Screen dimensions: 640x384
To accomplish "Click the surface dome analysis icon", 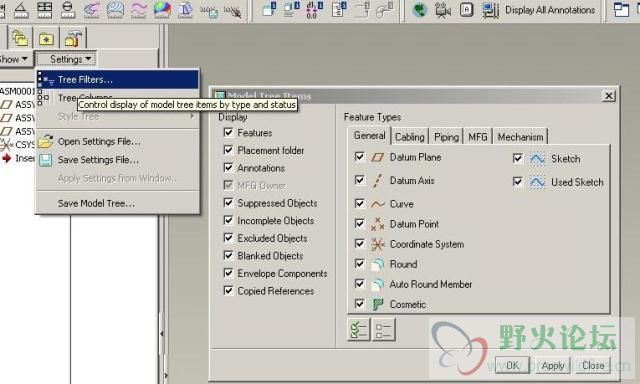I will pos(115,9).
